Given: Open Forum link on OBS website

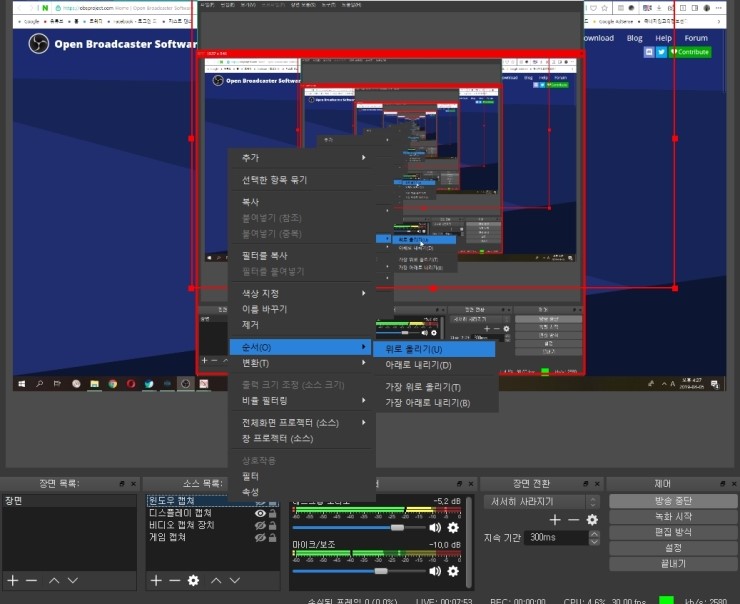Looking at the screenshot, I should pyautogui.click(x=696, y=38).
